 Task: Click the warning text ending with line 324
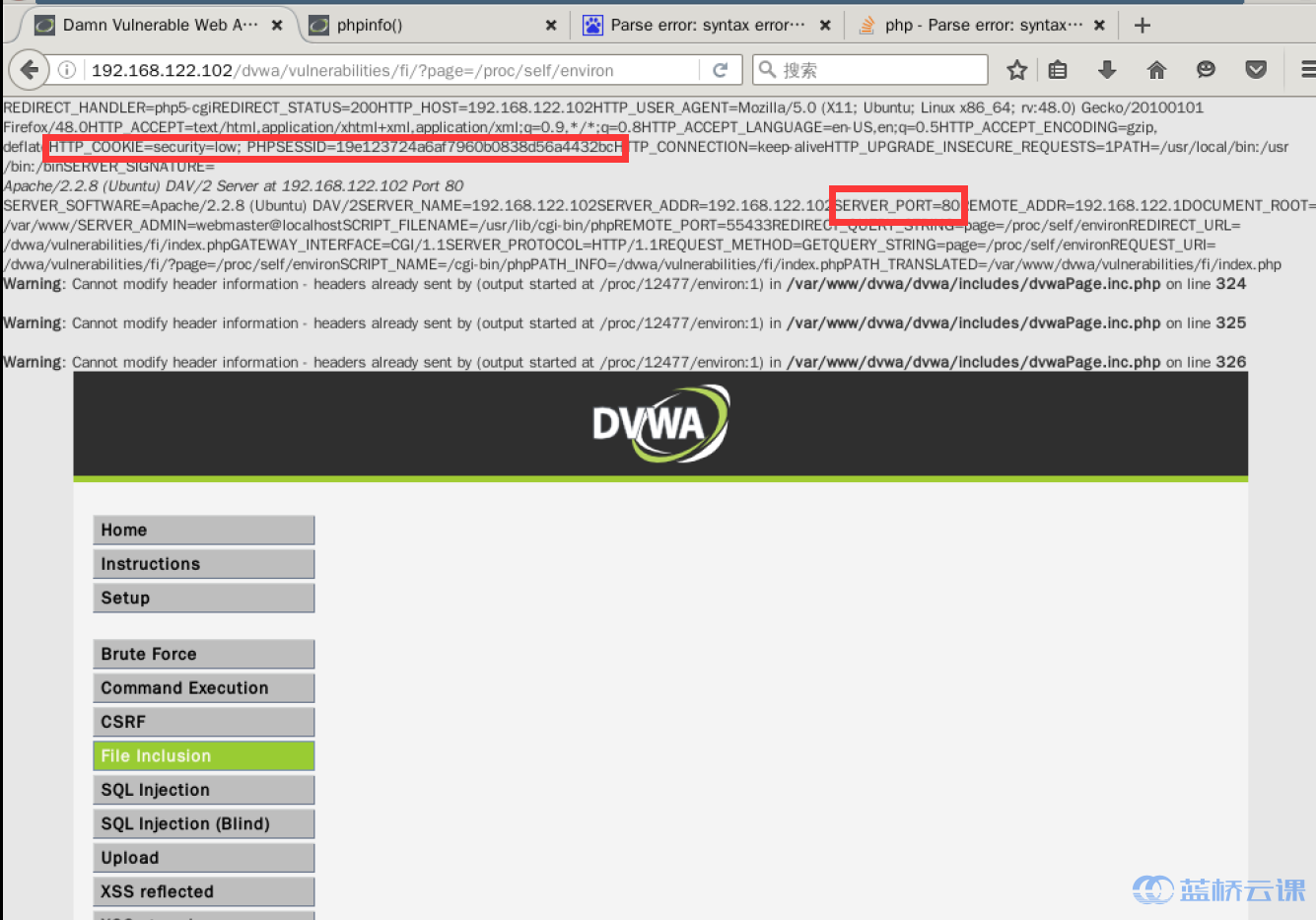click(x=624, y=284)
